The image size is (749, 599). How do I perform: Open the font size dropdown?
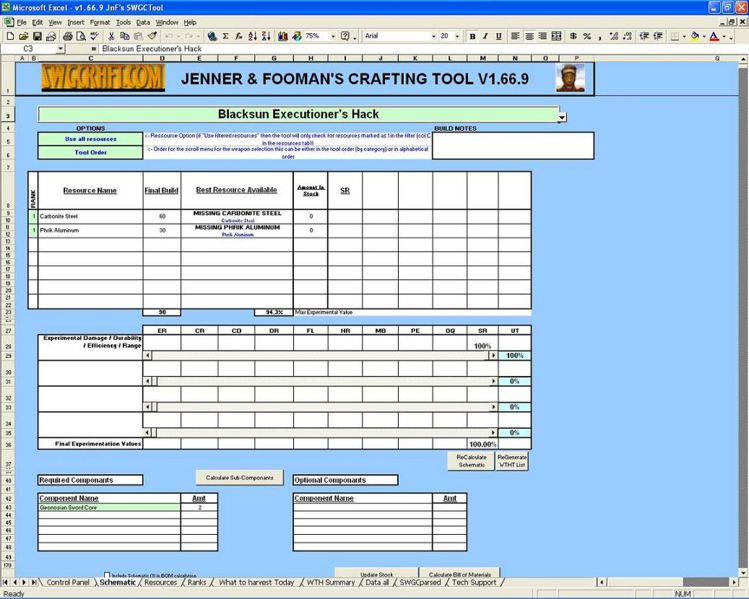[x=458, y=36]
